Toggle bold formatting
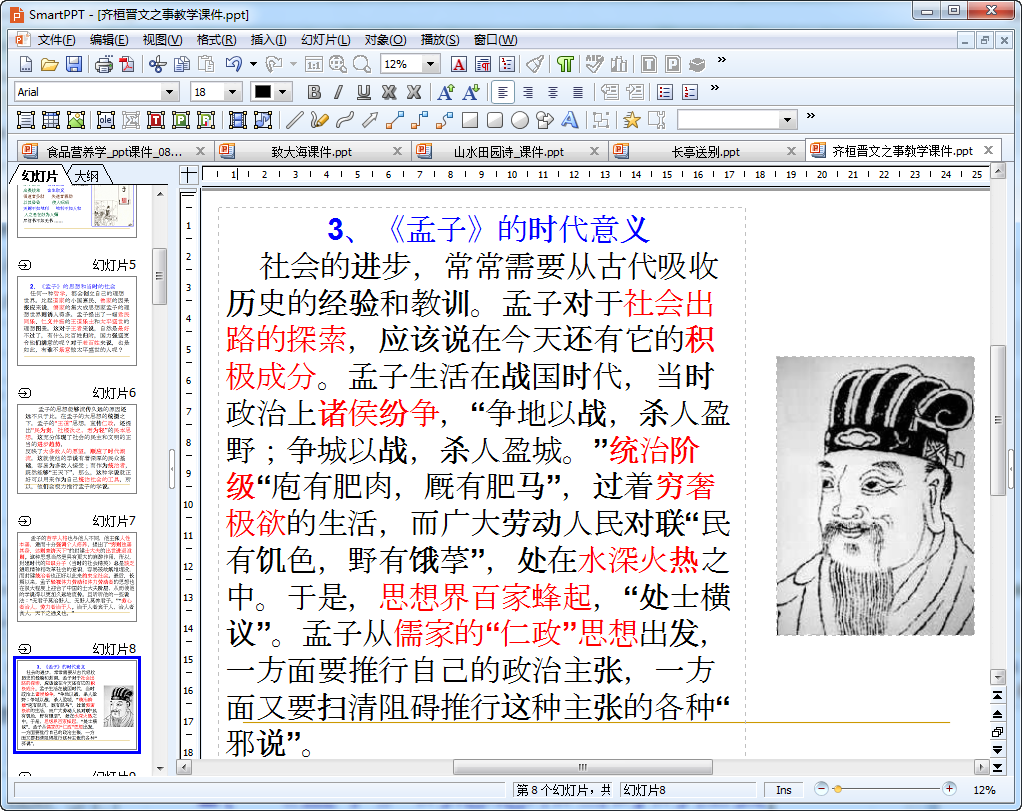 [314, 92]
